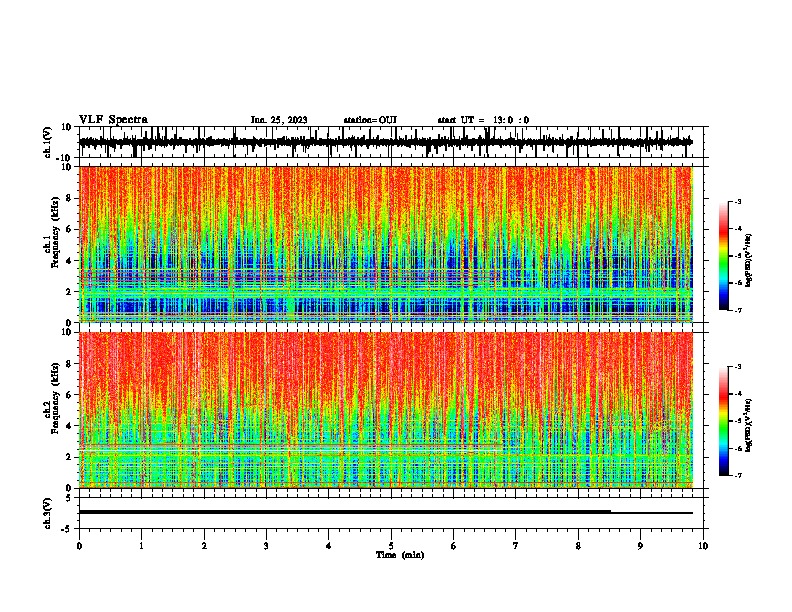Click the "2" kHz tick on ch.2 spectrogram axis
The height and width of the screenshot is (612, 792).
(69, 457)
